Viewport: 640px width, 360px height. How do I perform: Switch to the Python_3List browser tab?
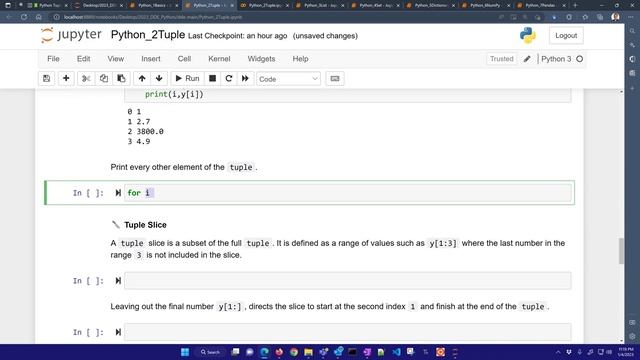coord(319,5)
